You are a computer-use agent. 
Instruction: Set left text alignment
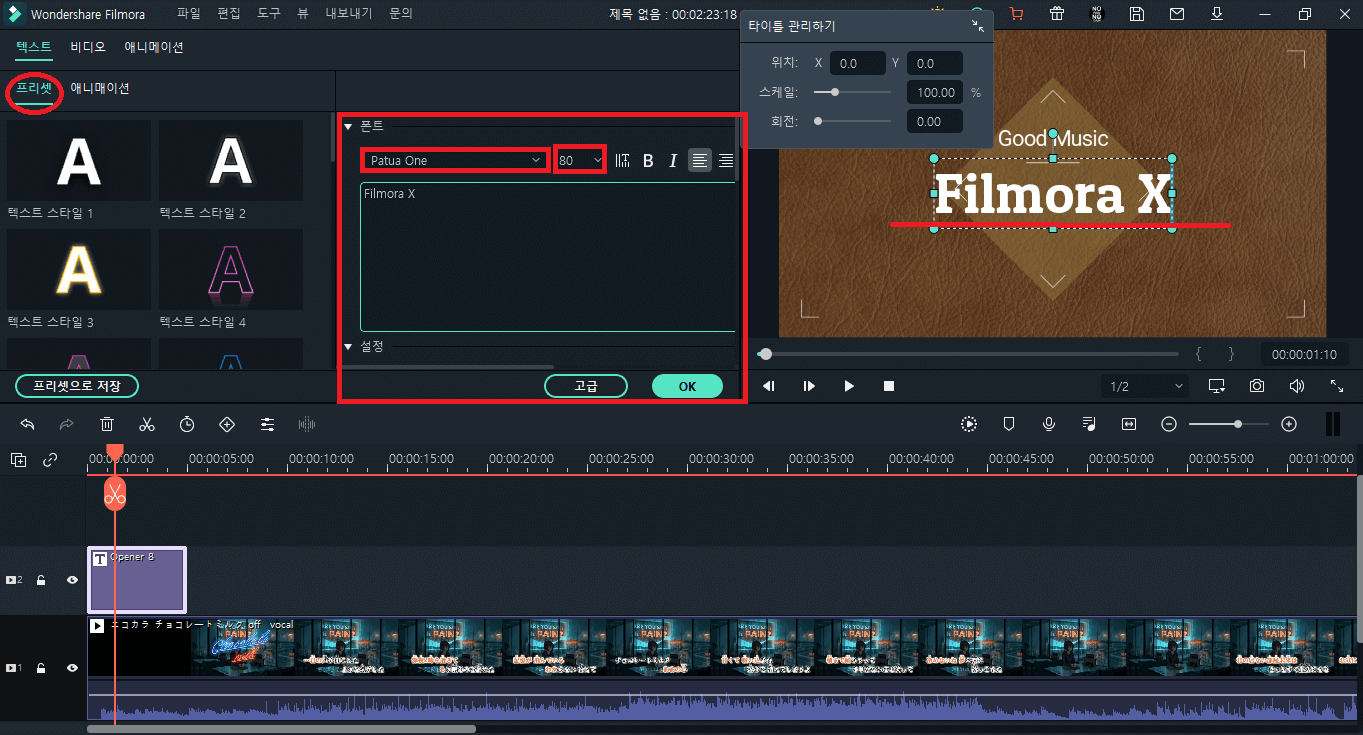[x=700, y=161]
